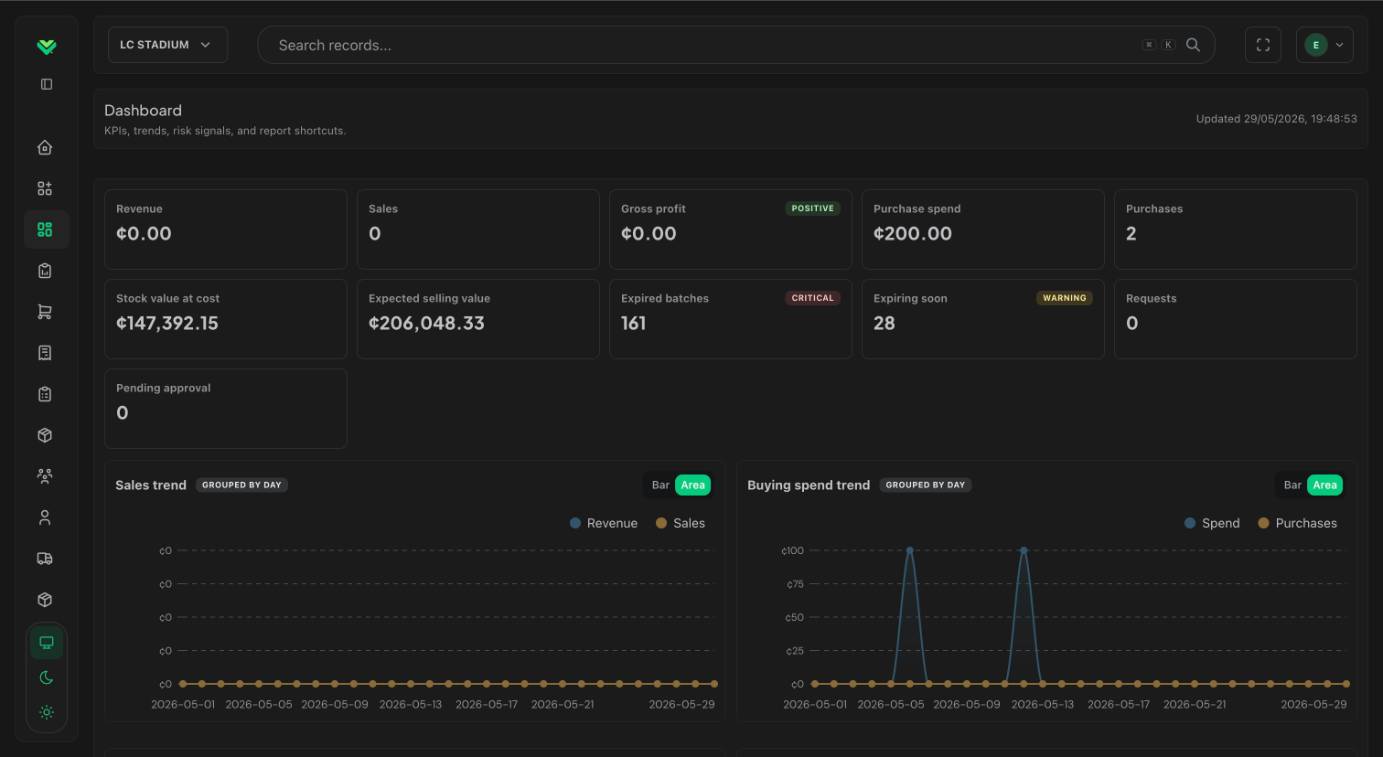
Task: Open the shopping cart icon in sidebar
Action: coord(45,311)
